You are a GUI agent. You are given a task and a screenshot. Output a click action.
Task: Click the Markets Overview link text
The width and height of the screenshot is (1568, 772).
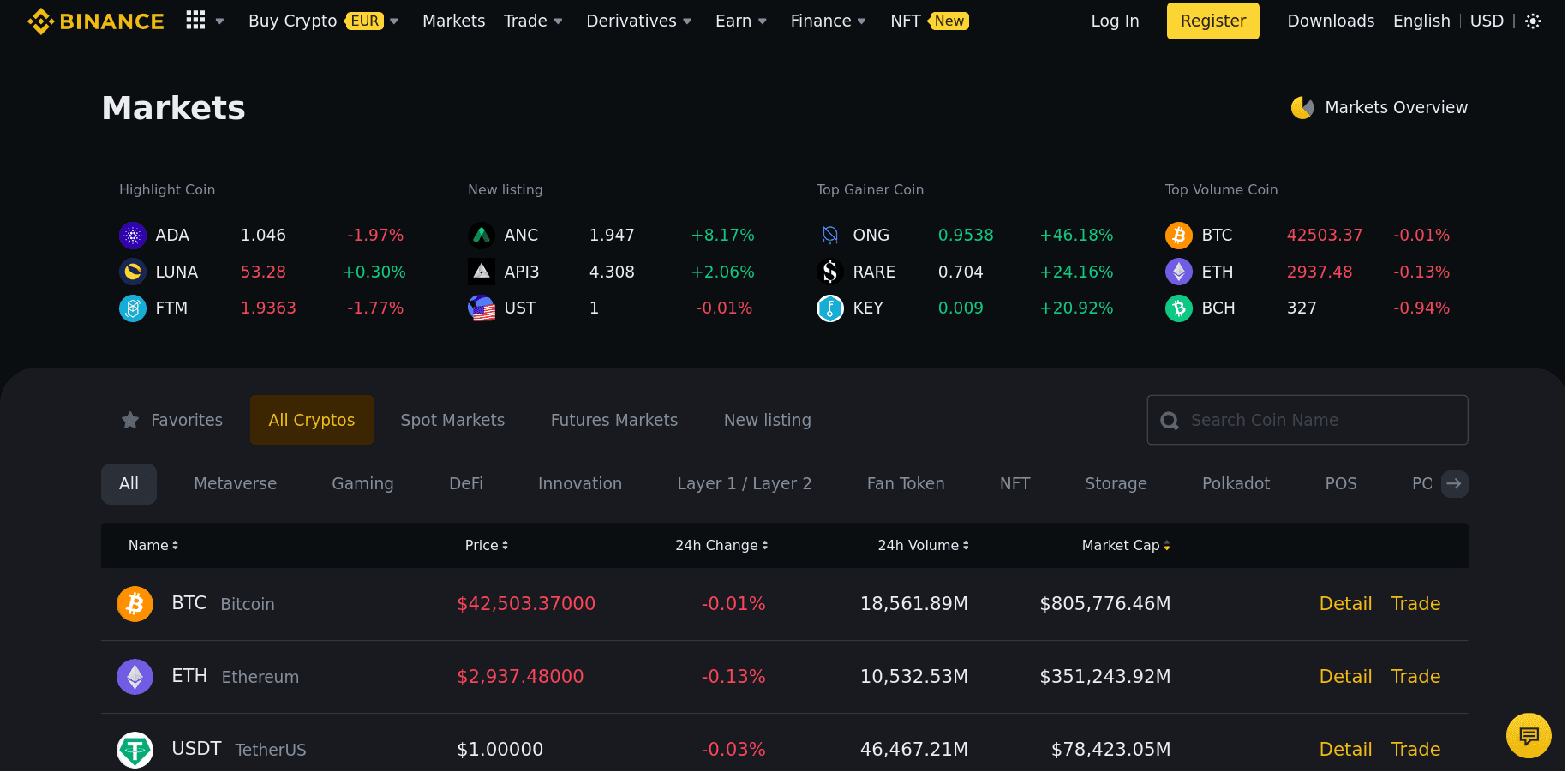coord(1397,107)
